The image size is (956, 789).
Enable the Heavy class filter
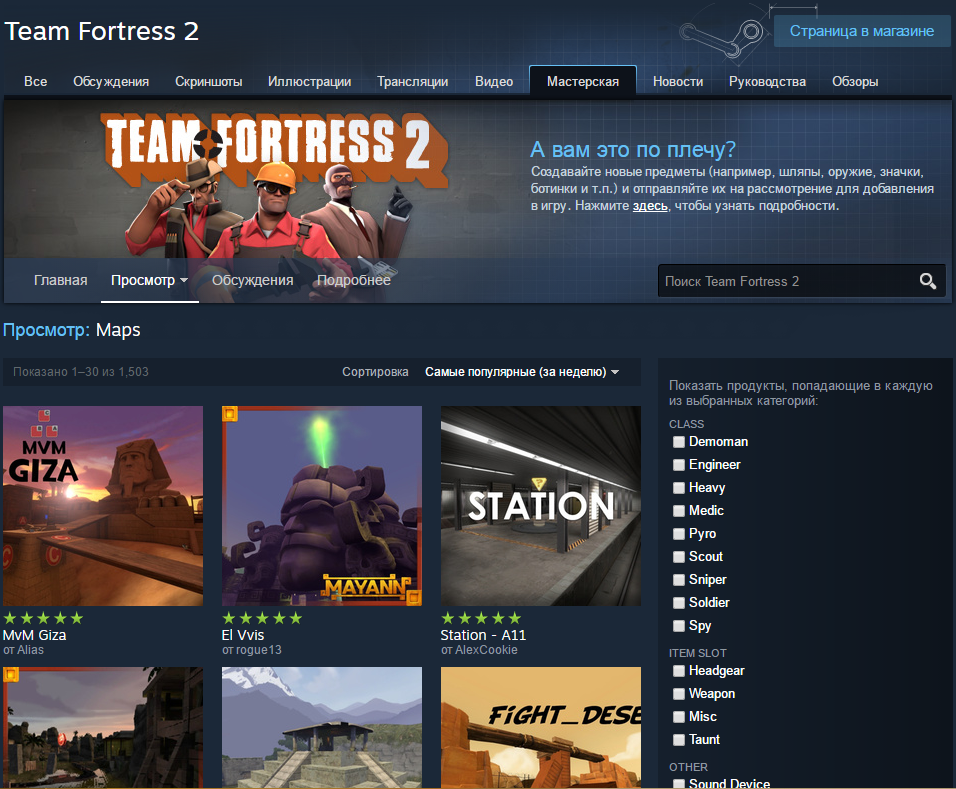tap(679, 488)
